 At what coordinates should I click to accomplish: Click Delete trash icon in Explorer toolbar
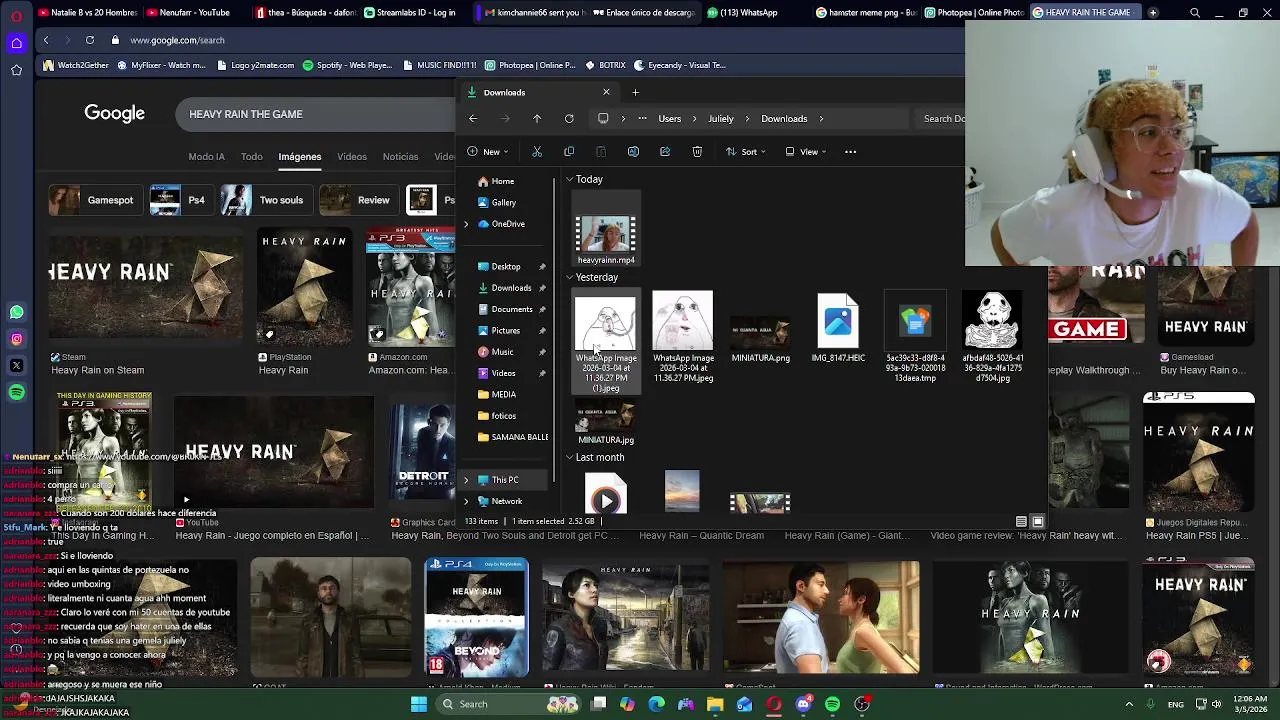pyautogui.click(x=697, y=152)
